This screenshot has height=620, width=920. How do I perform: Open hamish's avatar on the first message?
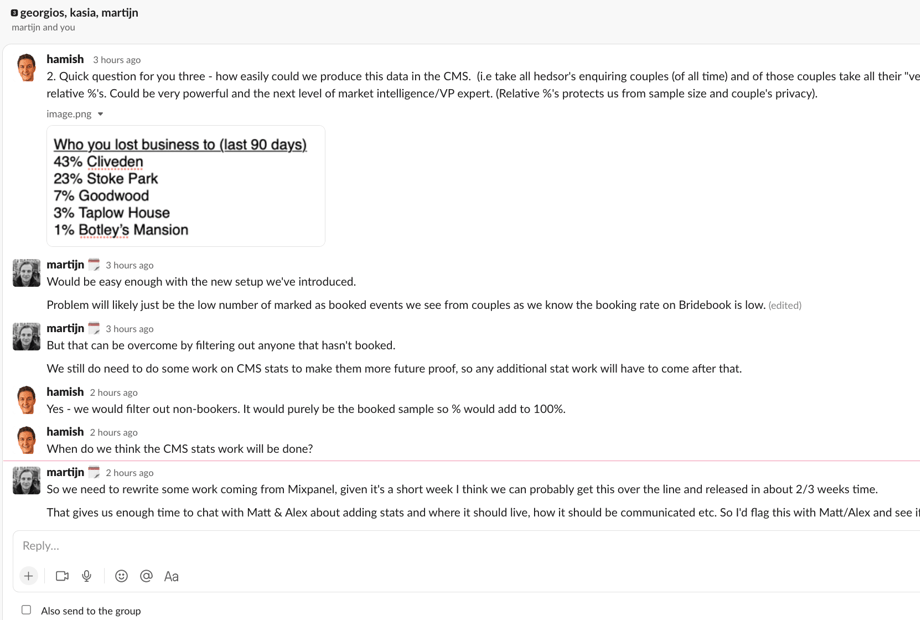[26, 67]
